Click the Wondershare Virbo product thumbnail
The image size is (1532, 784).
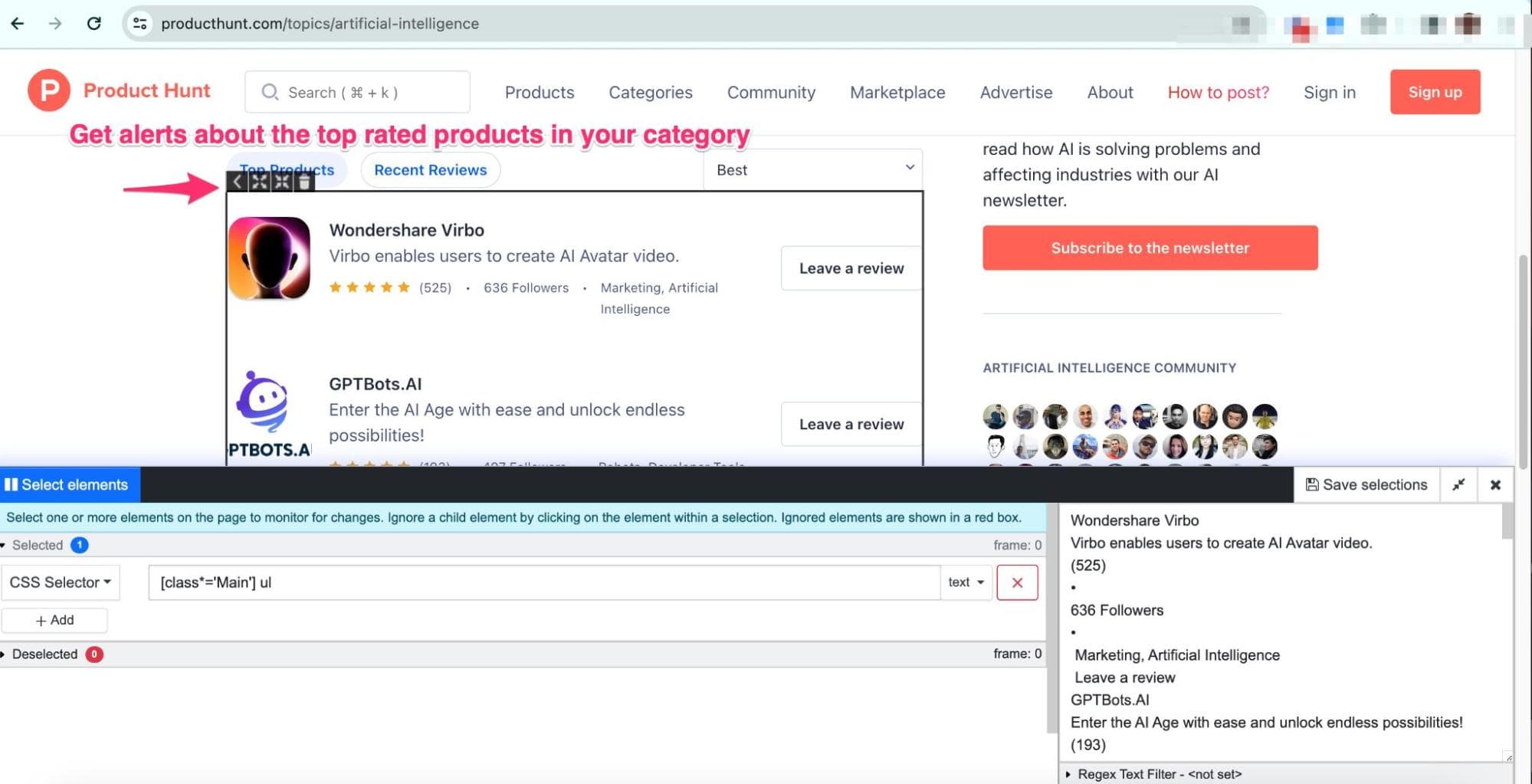[269, 257]
